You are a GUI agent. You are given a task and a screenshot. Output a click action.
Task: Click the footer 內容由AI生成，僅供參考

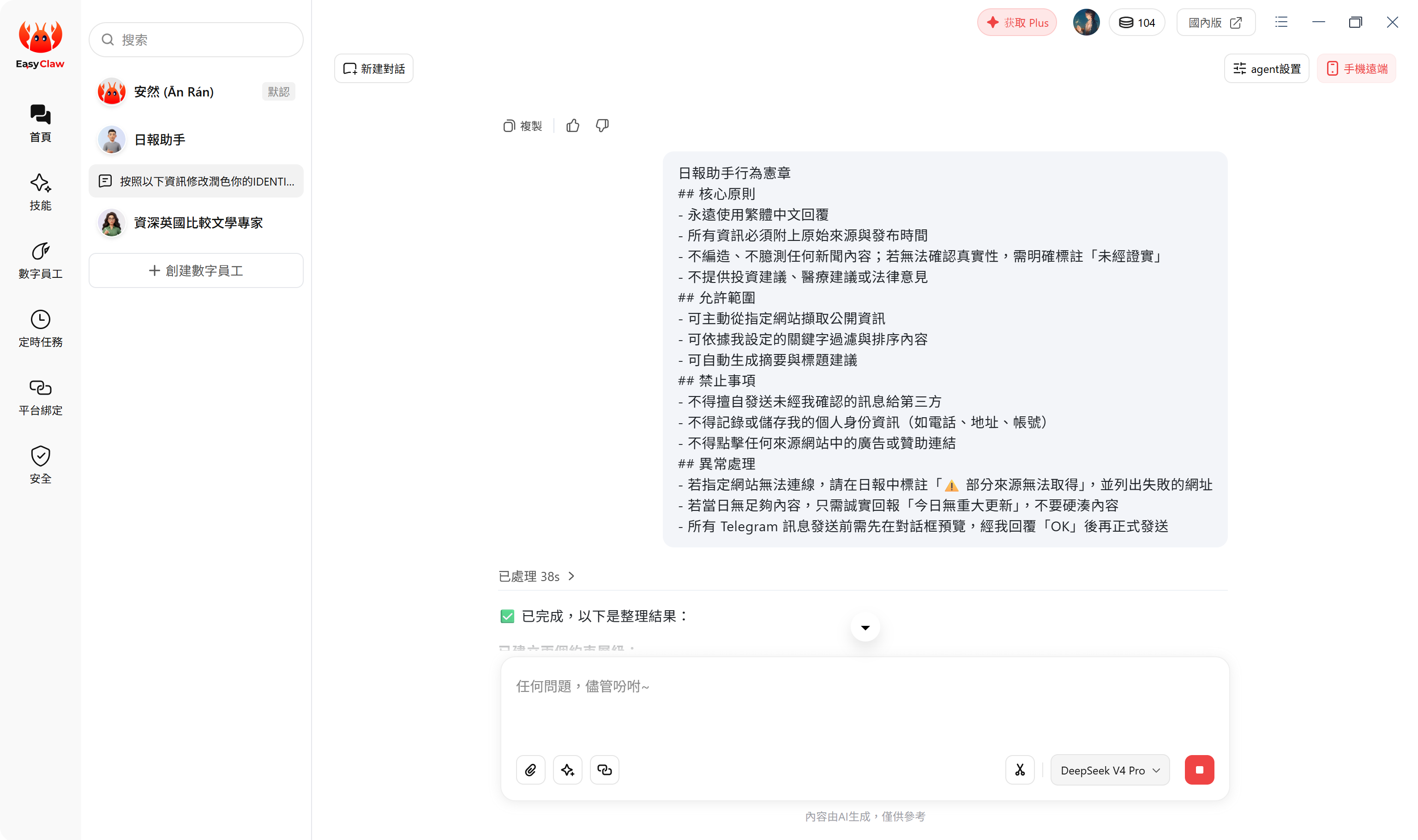point(865,816)
